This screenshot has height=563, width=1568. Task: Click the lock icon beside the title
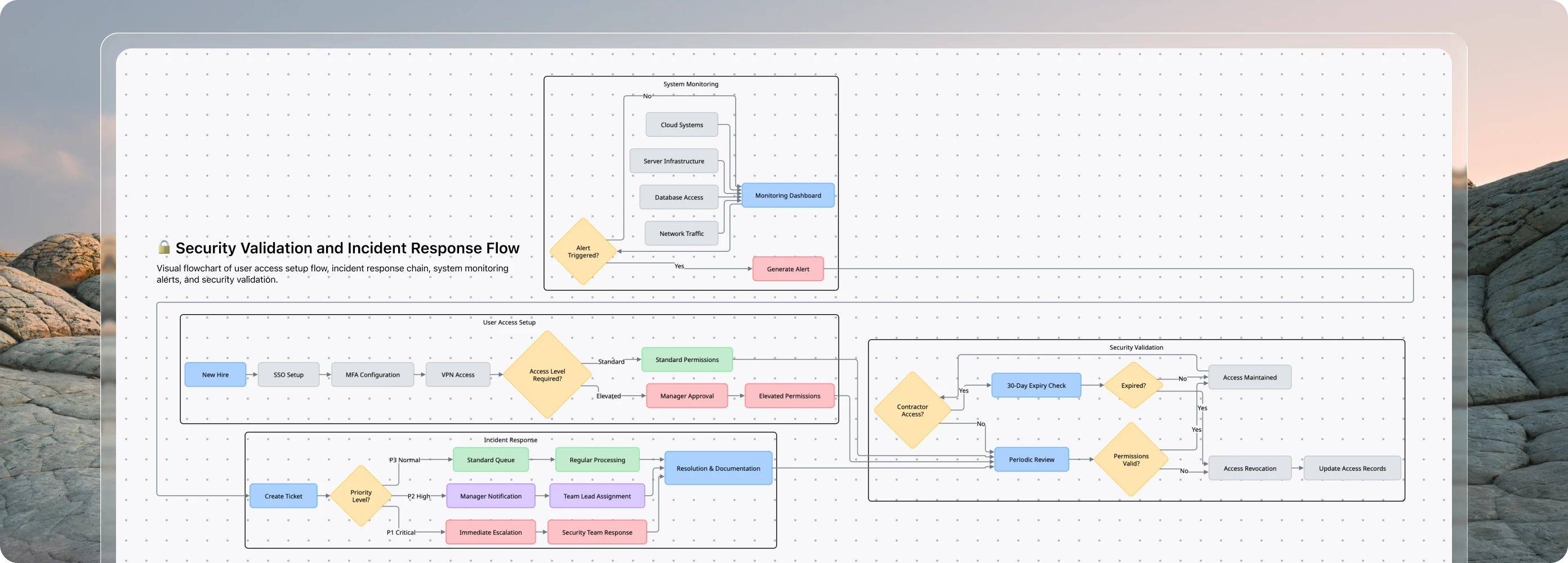[x=164, y=247]
